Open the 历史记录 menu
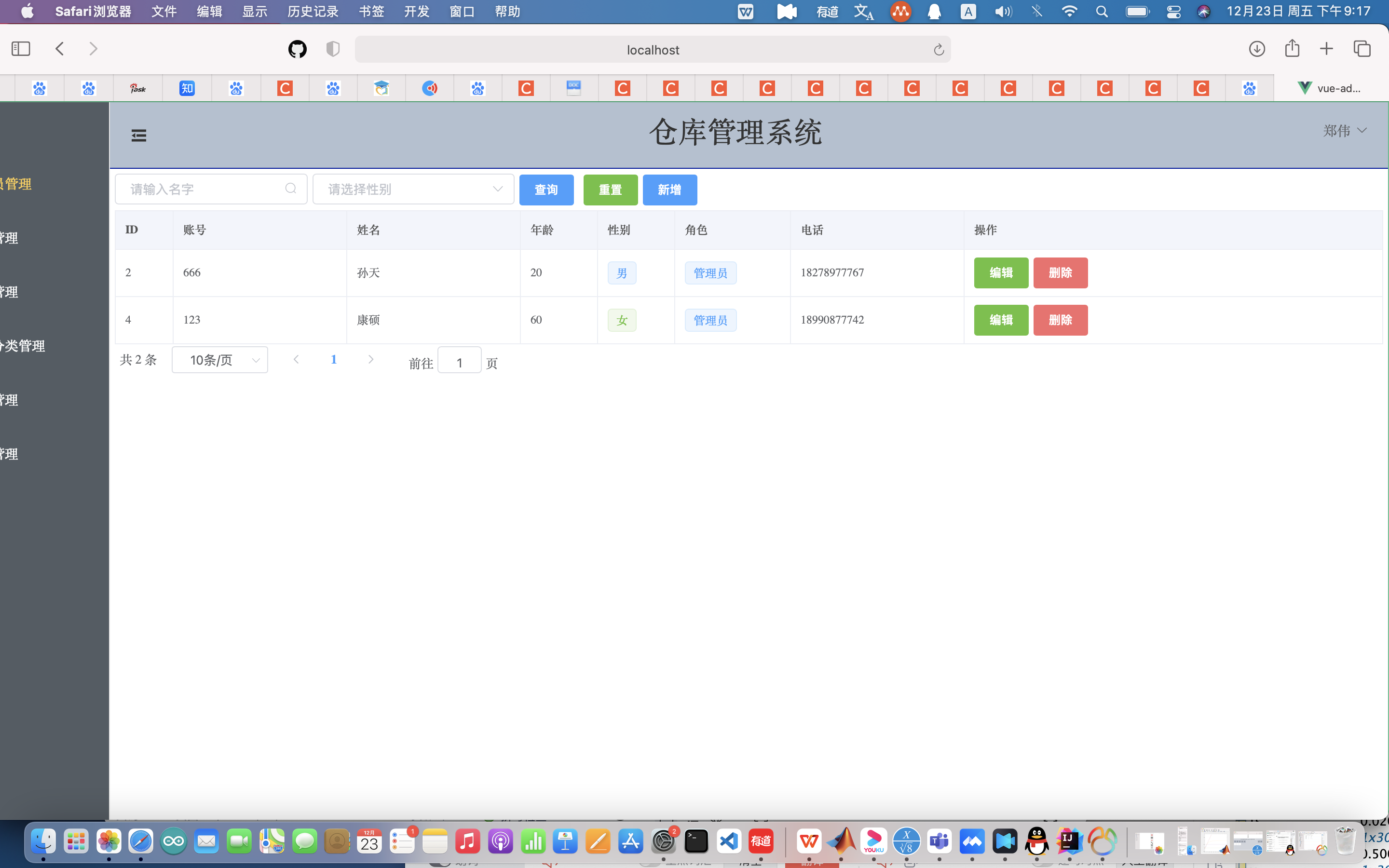Viewport: 1389px width, 868px height. (x=313, y=12)
